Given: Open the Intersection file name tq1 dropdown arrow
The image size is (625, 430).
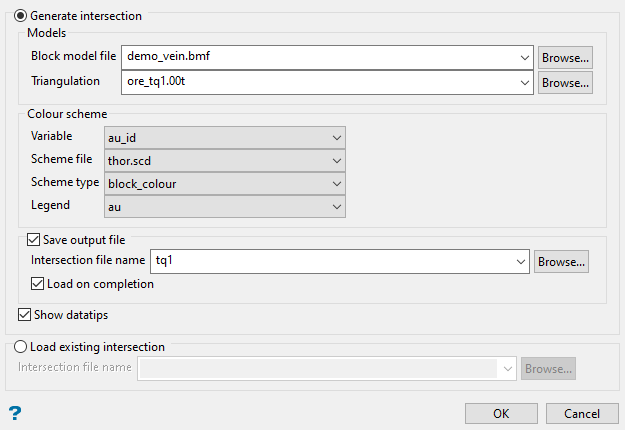Looking at the screenshot, I should (521, 262).
